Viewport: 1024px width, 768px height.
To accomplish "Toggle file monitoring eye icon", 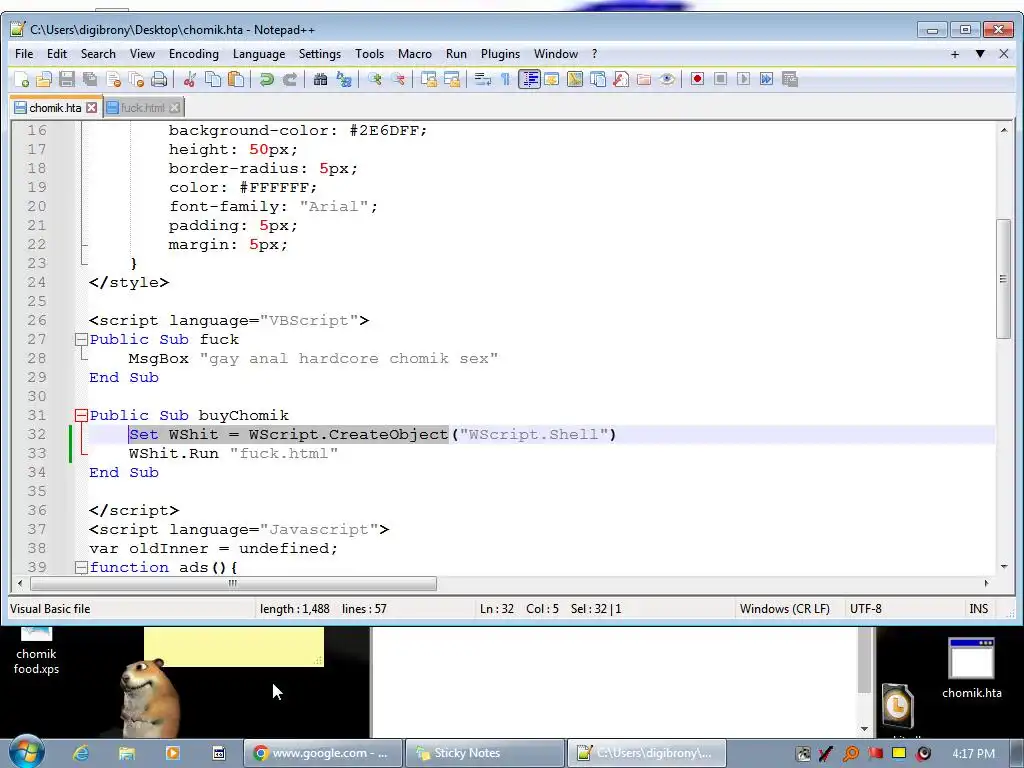I will coord(667,80).
